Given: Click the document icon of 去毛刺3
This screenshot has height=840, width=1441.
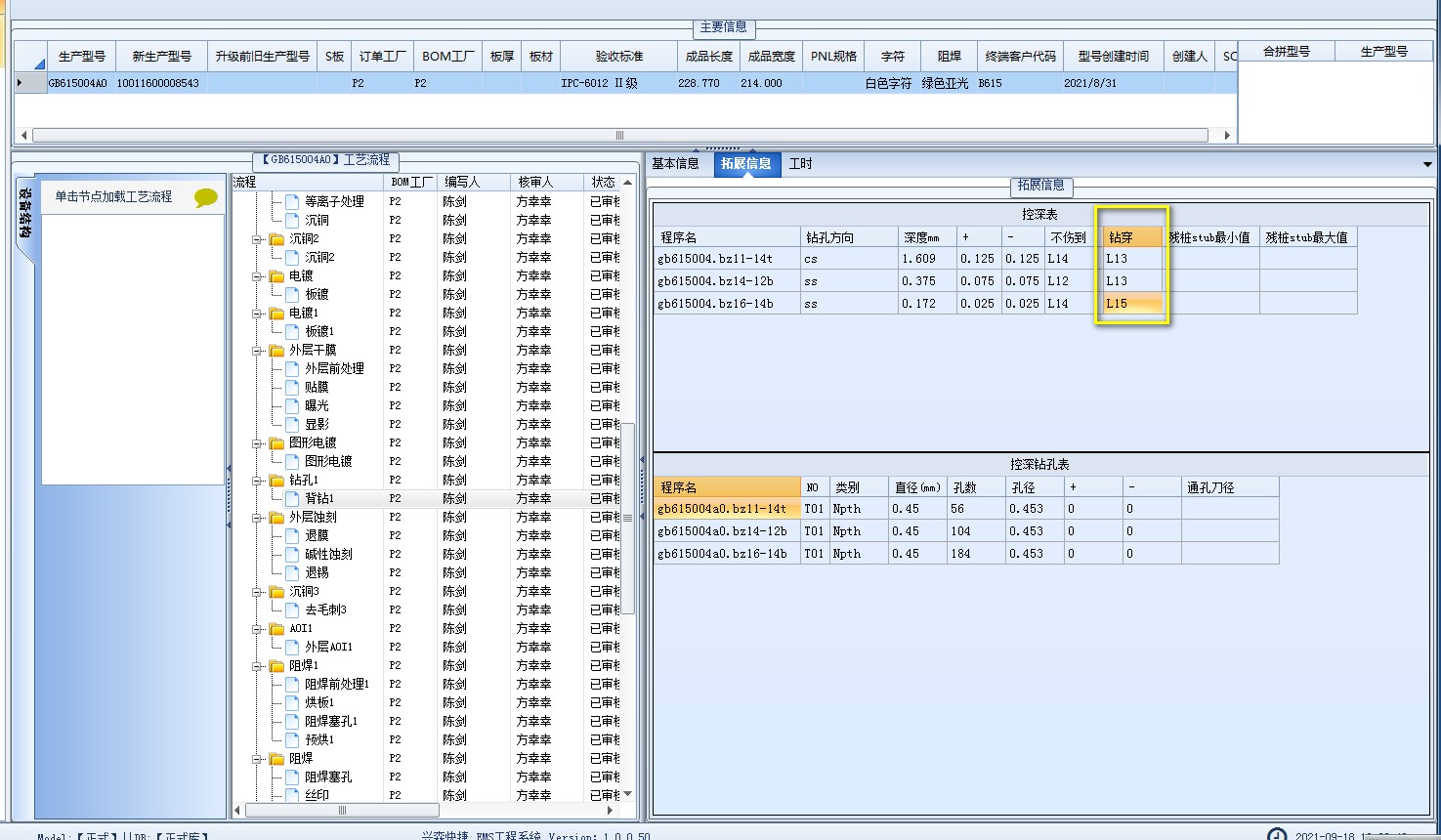Looking at the screenshot, I should [x=292, y=609].
